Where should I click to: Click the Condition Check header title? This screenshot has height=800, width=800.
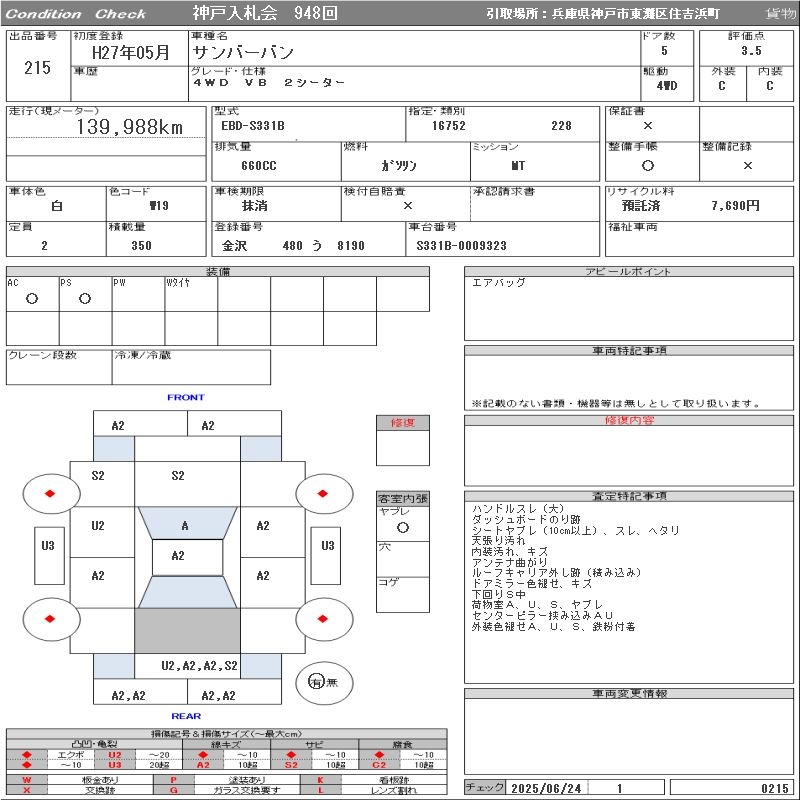76,14
